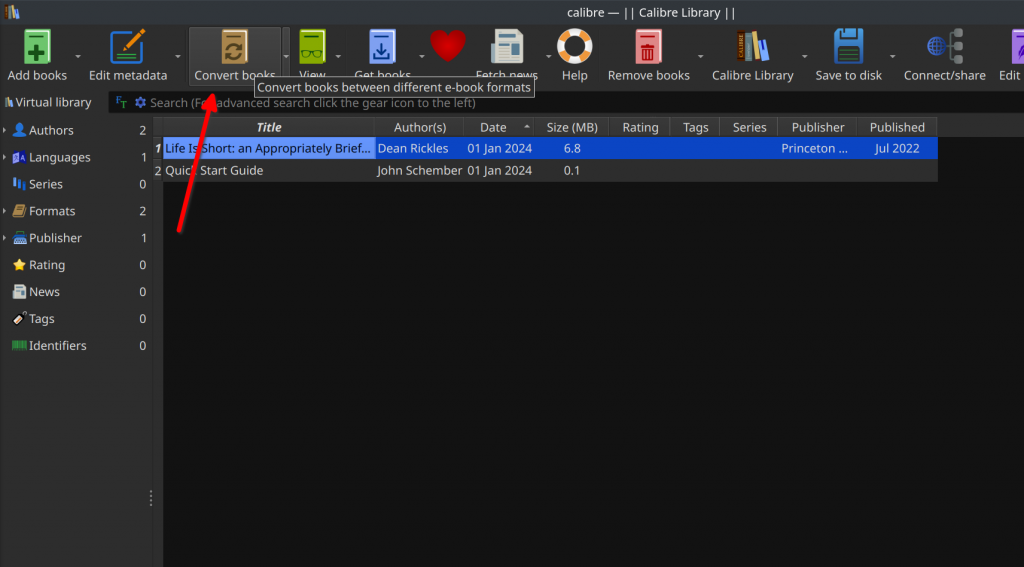Image resolution: width=1024 pixels, height=567 pixels.
Task: Open the Help lifebuoy icon
Action: (575, 46)
